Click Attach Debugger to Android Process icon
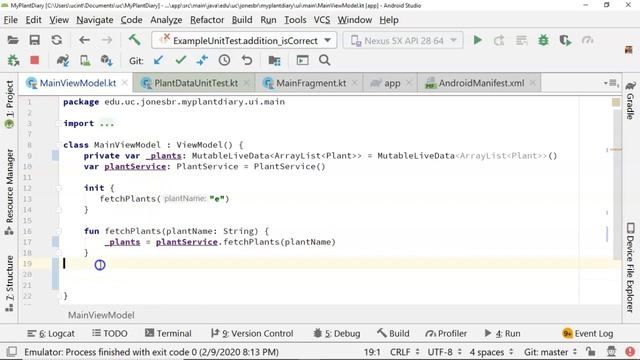The height and width of the screenshot is (360, 640). 13,60
